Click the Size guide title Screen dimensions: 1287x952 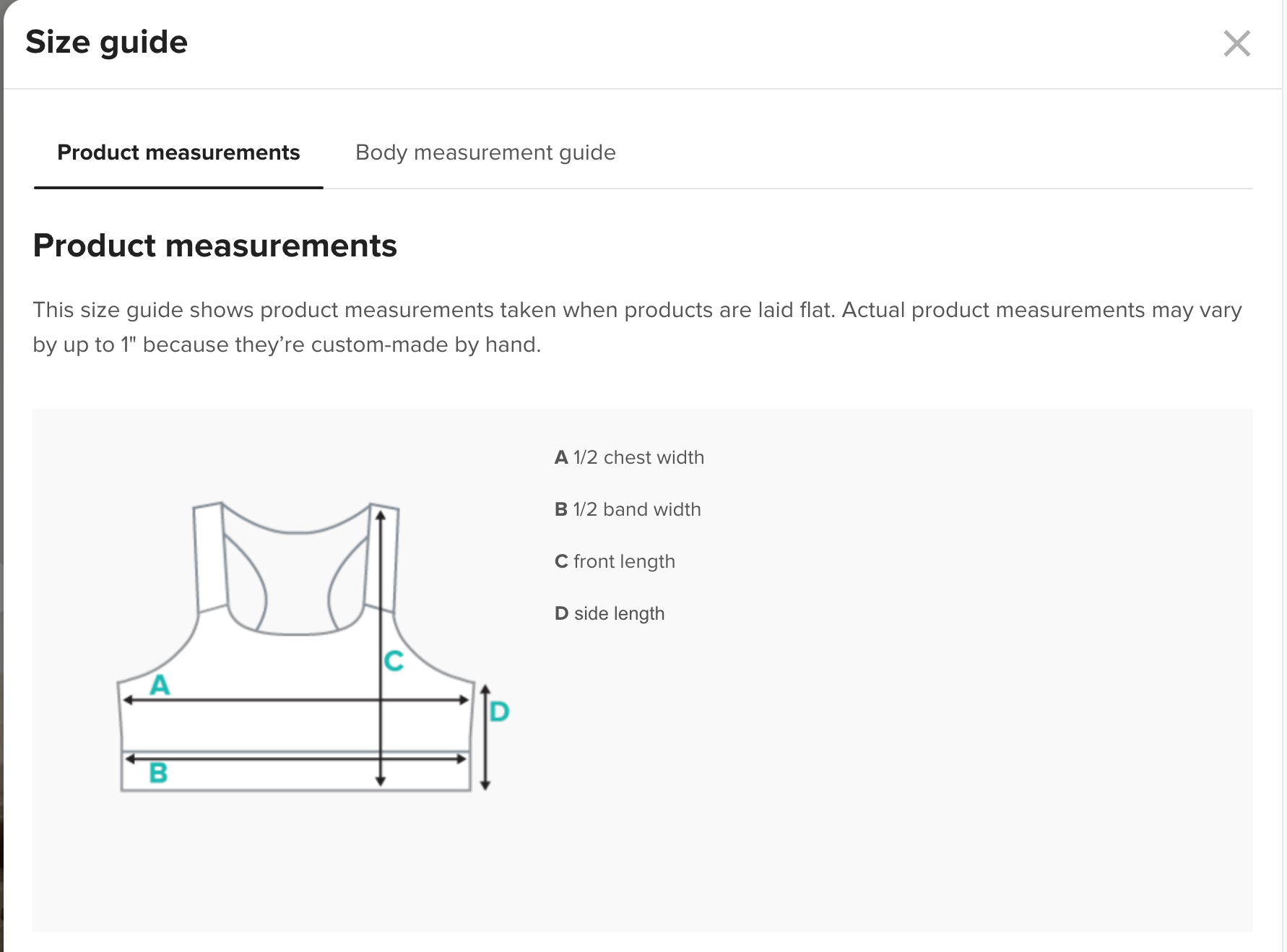point(107,42)
